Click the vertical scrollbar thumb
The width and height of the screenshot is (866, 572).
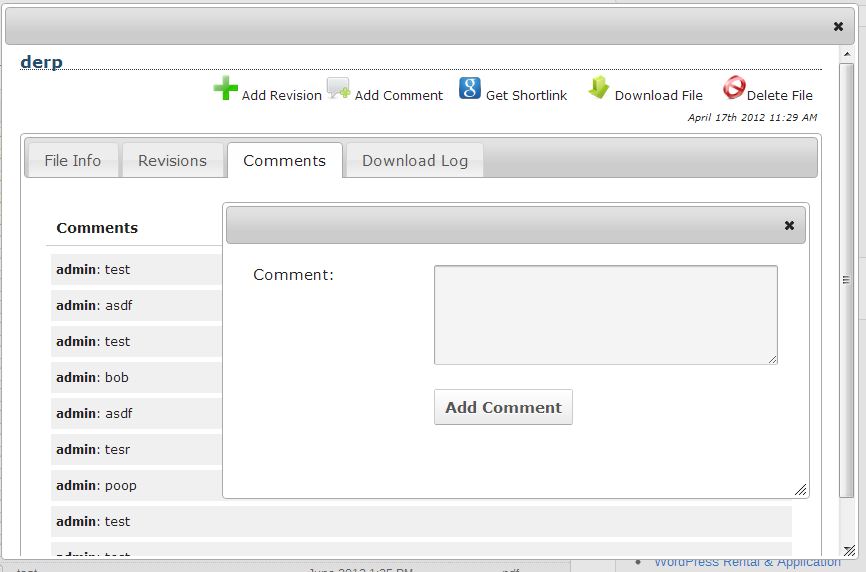coord(846,280)
